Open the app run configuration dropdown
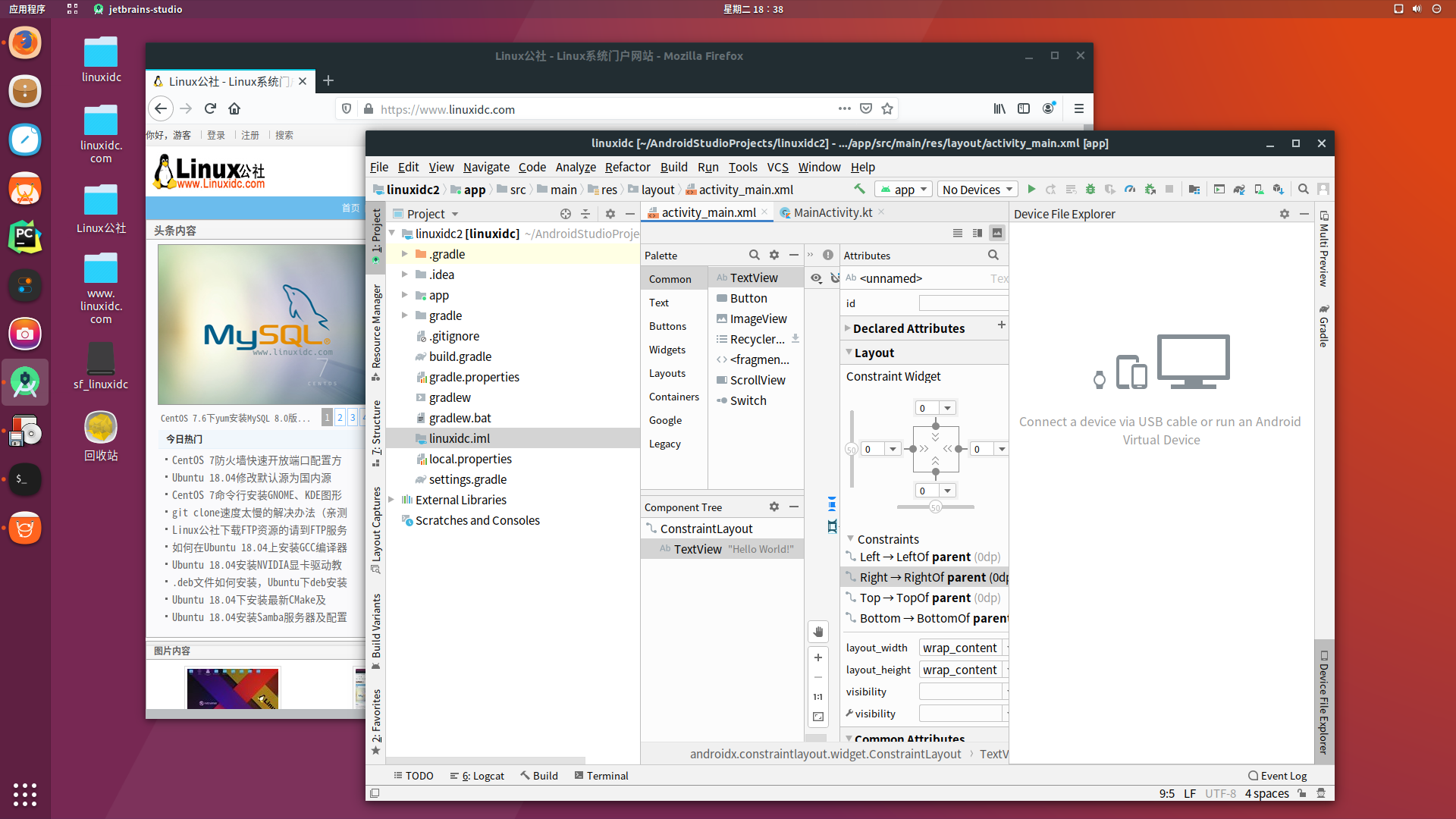1456x819 pixels. point(902,190)
